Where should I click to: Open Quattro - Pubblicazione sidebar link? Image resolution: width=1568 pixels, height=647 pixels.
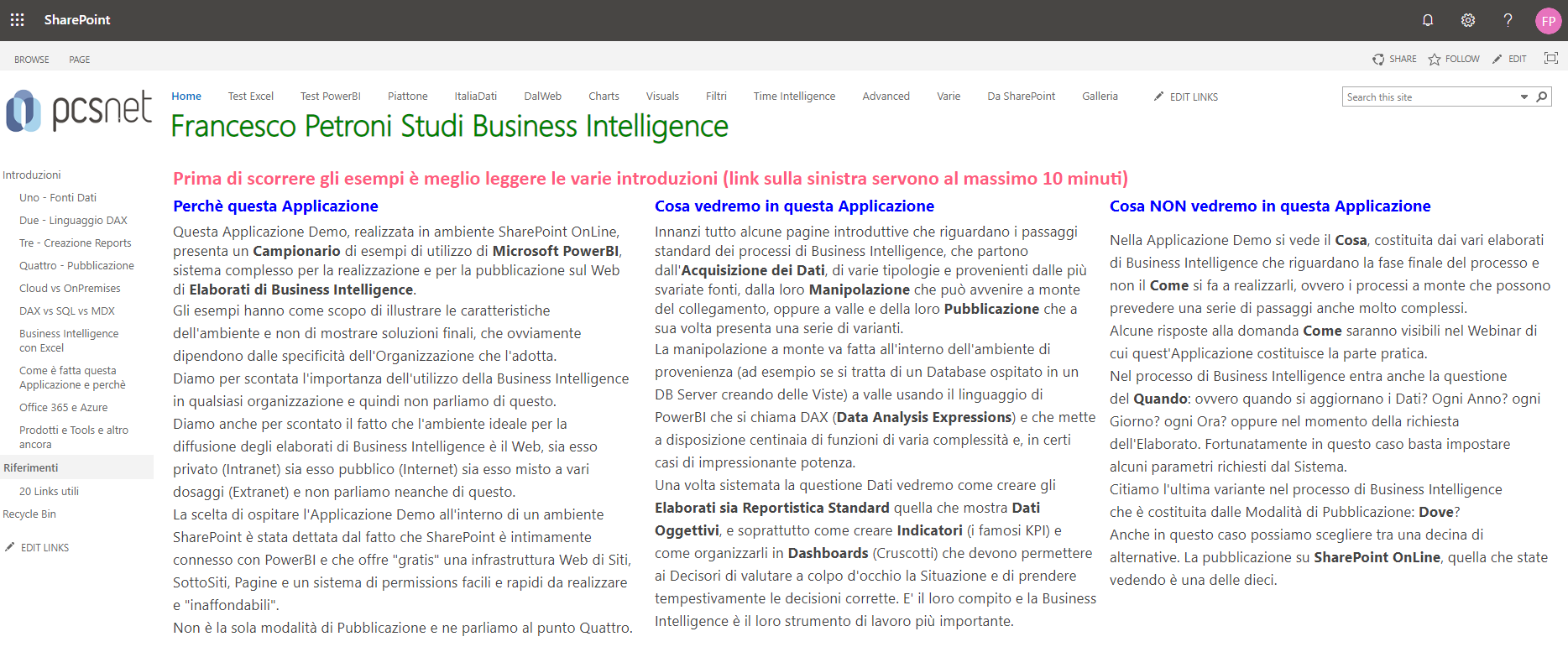(x=76, y=265)
